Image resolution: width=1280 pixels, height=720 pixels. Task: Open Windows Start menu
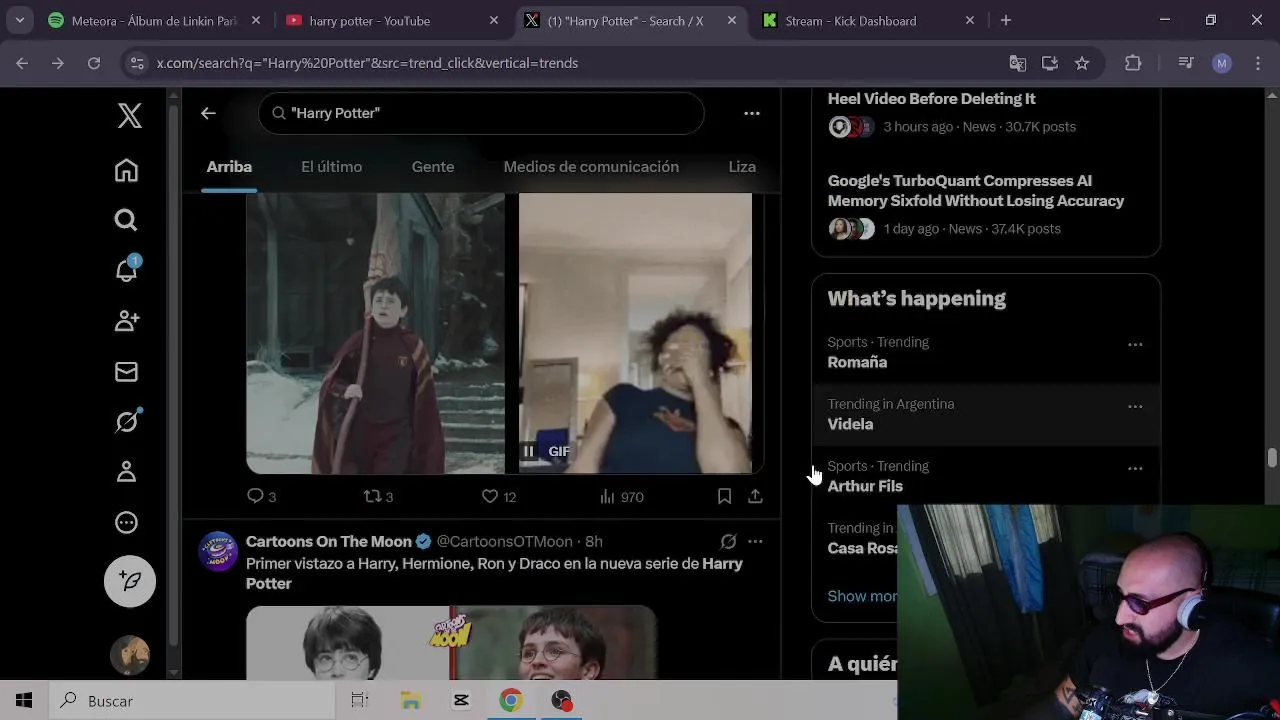pyautogui.click(x=24, y=701)
